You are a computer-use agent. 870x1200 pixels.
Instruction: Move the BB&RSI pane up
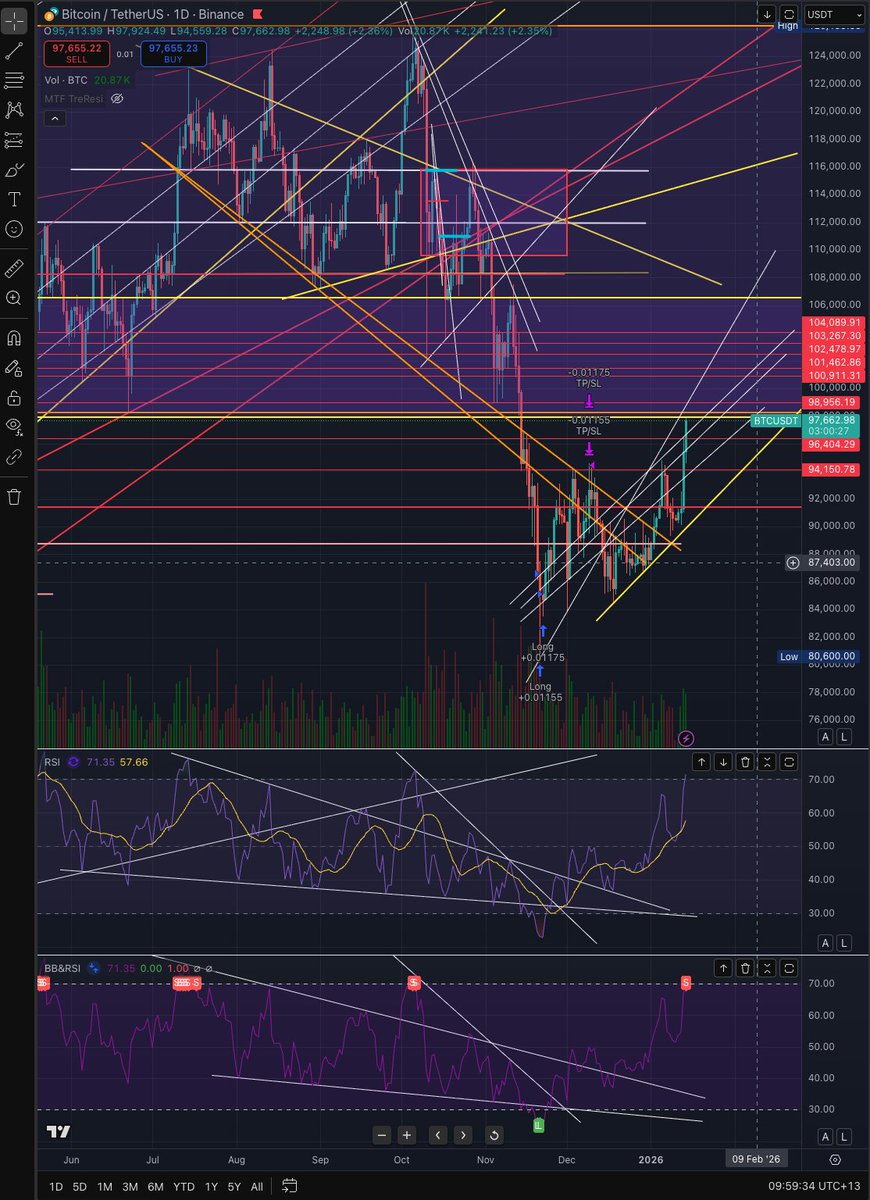(x=724, y=968)
